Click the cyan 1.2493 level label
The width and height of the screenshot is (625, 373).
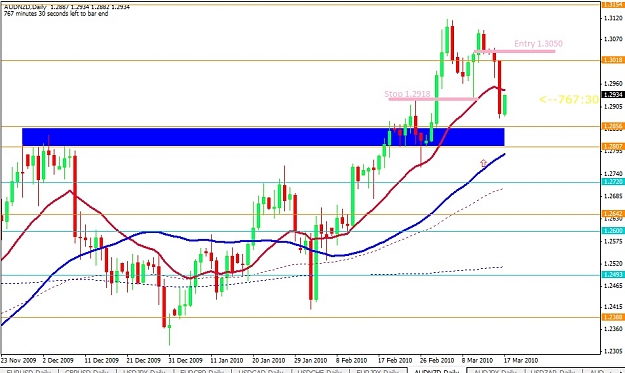[612, 275]
